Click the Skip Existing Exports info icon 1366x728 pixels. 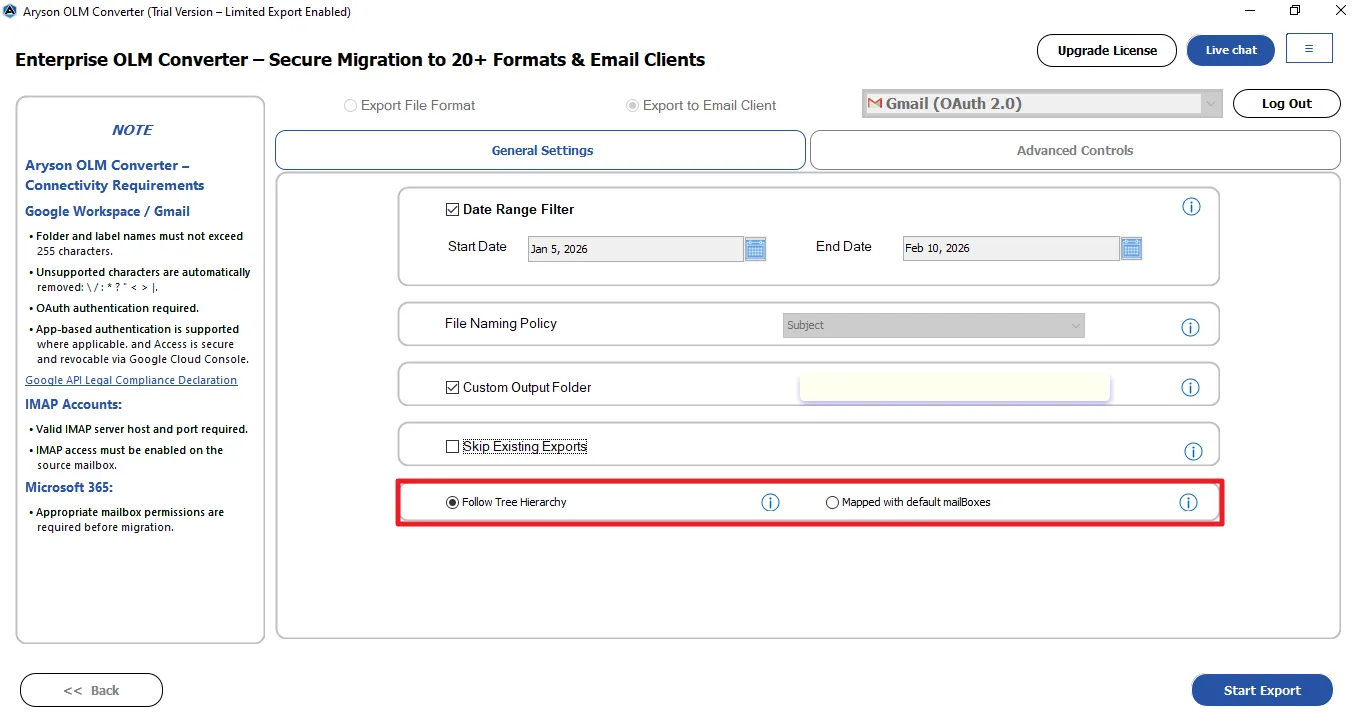pos(1192,451)
